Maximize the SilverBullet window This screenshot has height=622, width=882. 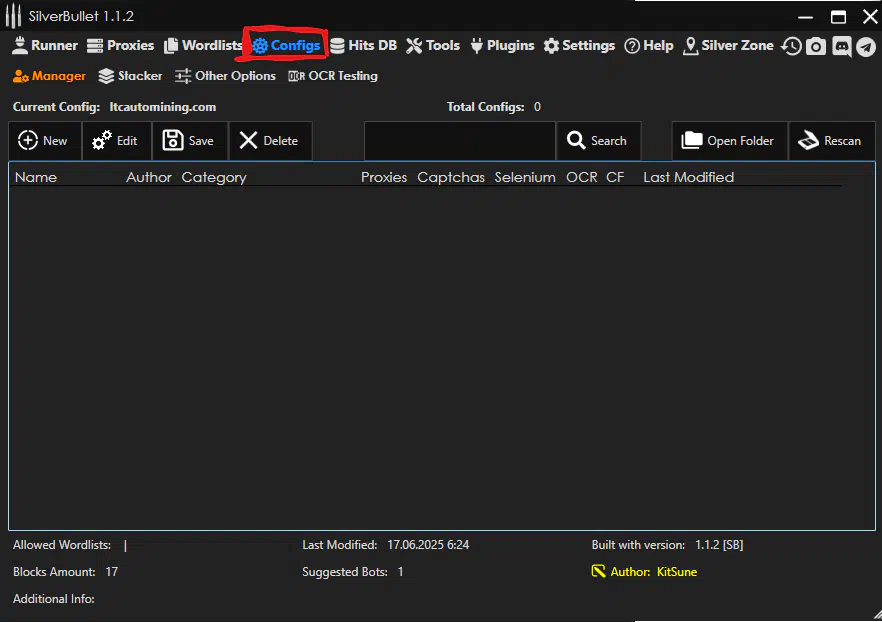[838, 17]
